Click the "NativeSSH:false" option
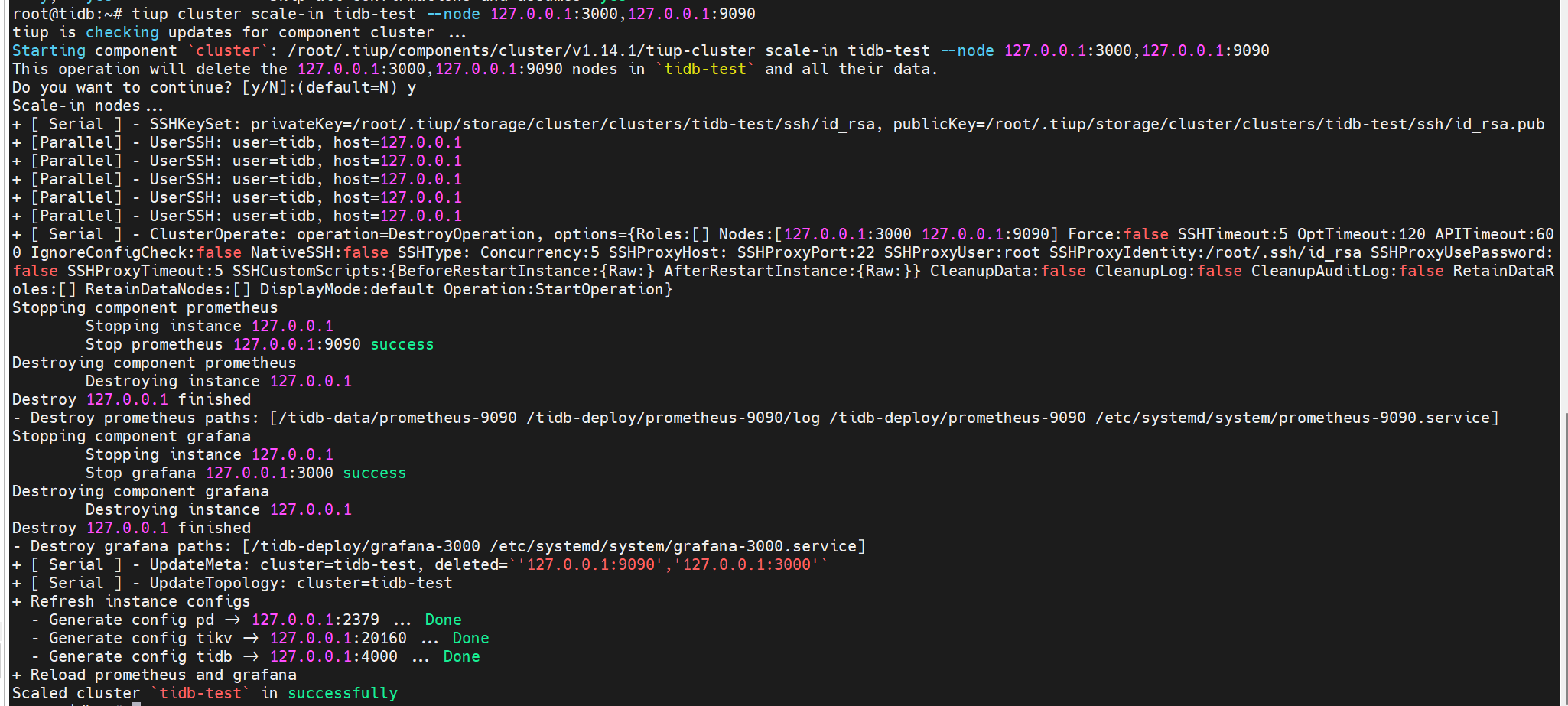Screen dimensions: 1568x706 (x=320, y=252)
